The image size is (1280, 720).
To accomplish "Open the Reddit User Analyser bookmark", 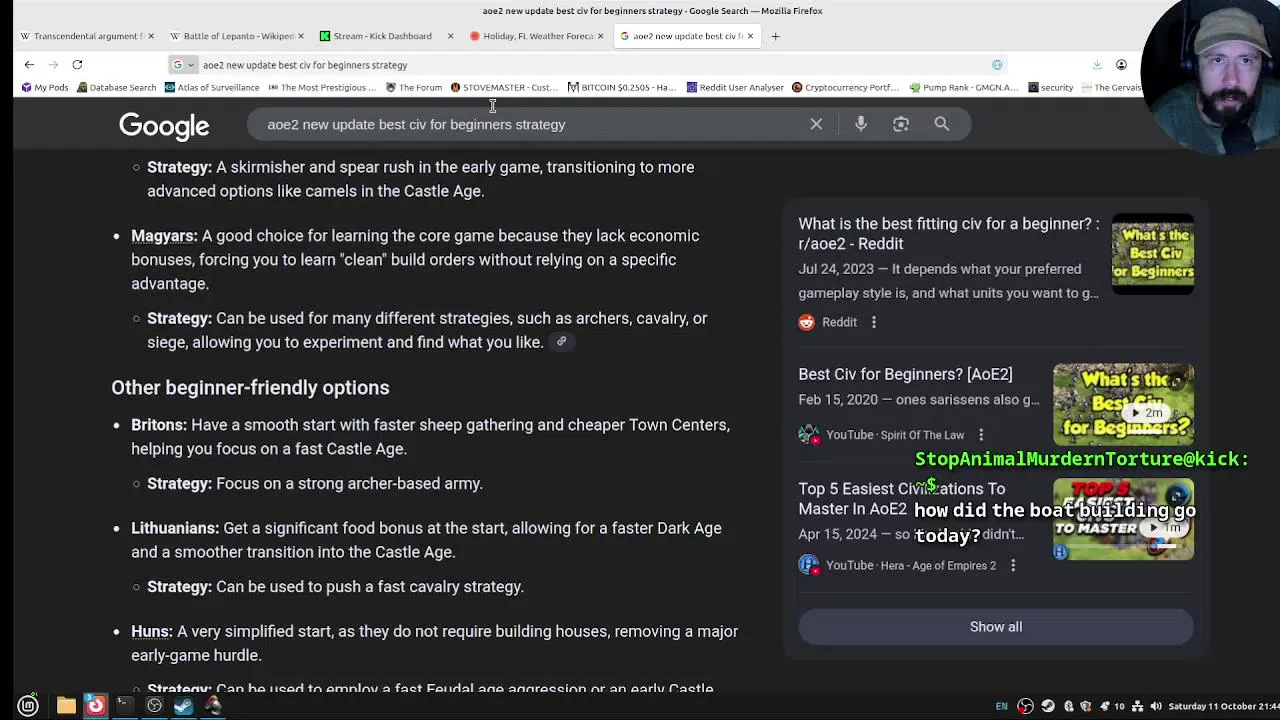I will coord(735,87).
